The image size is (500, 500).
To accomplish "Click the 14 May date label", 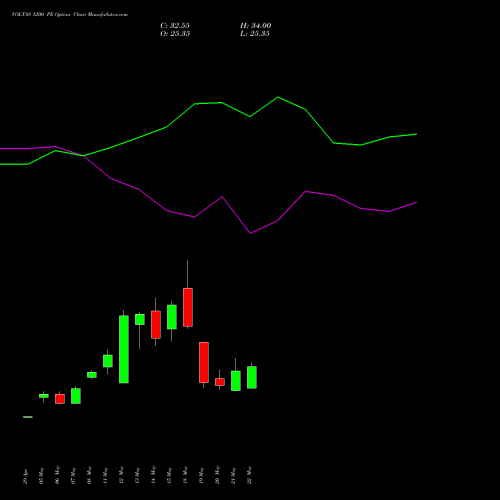I will tap(153, 475).
